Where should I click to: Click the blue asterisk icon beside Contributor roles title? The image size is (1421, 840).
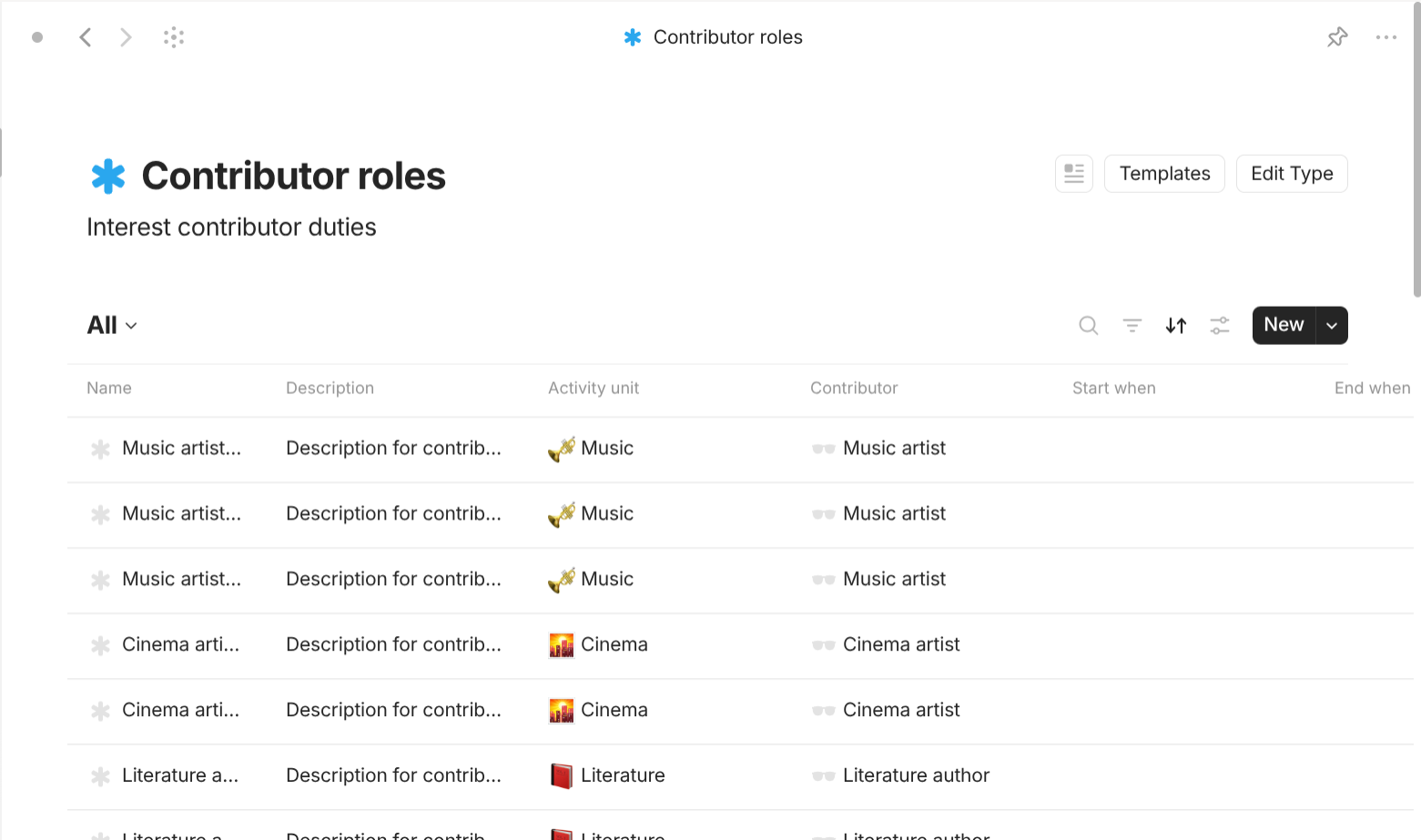tap(107, 175)
